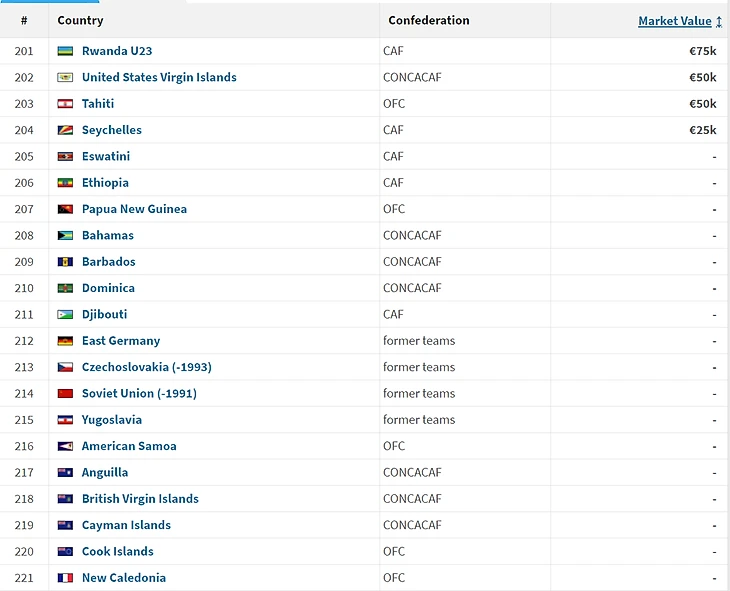Open Czechoslovakia (-1993) link
The image size is (730, 591).
[x=147, y=367]
